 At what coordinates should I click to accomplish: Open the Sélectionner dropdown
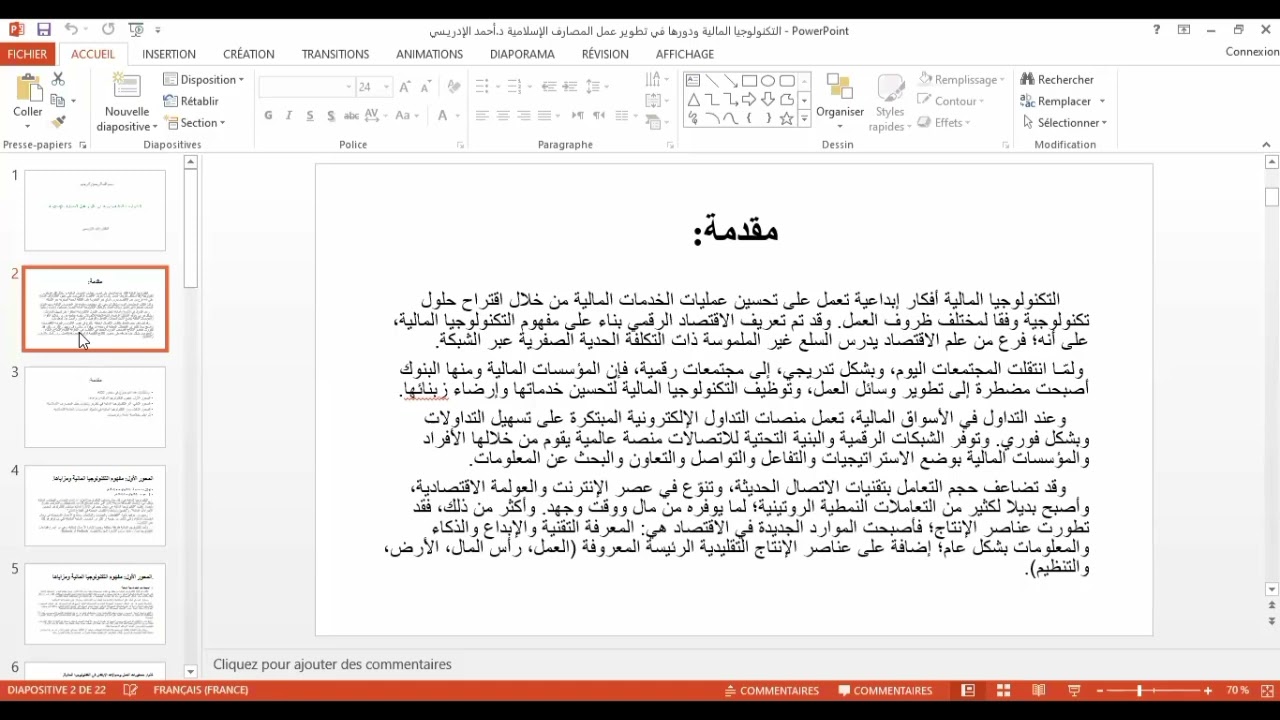tap(1065, 122)
